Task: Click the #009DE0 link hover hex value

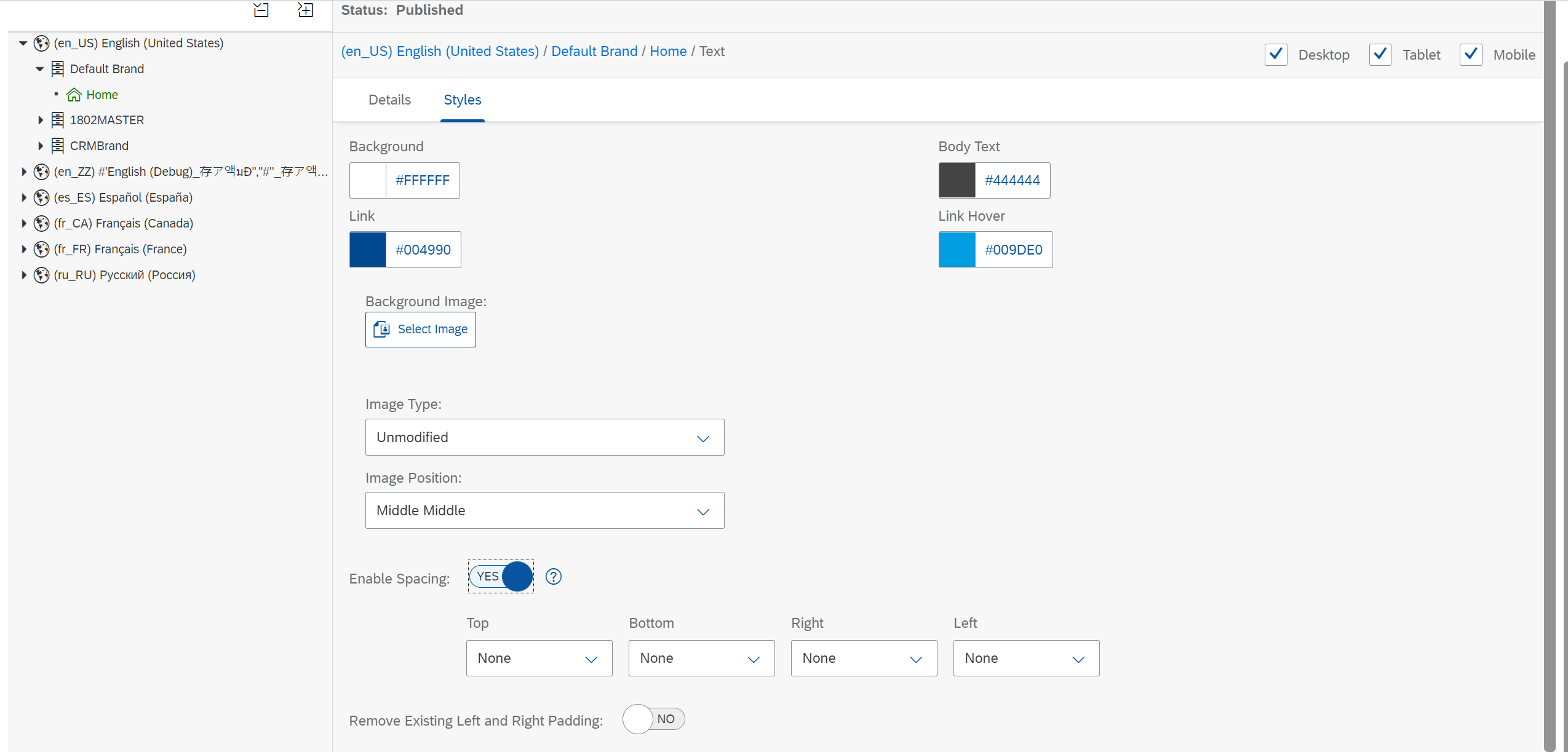Action: click(1014, 250)
